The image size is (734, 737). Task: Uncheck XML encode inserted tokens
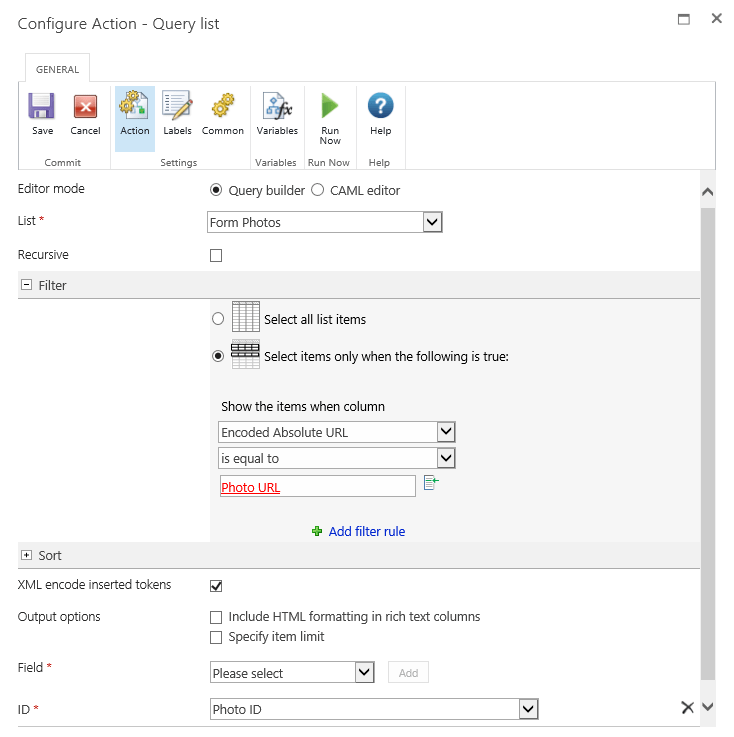(x=216, y=586)
